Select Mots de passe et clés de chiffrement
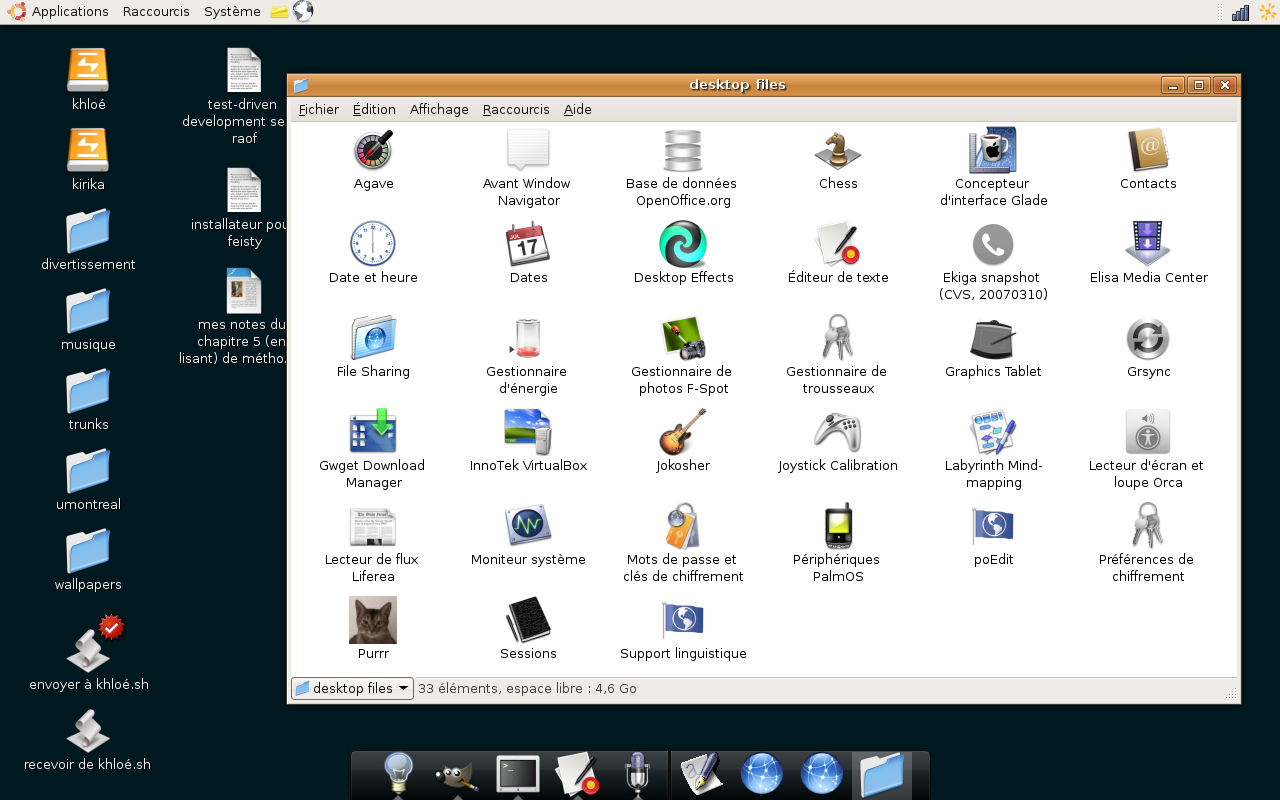This screenshot has width=1280, height=800. click(683, 526)
